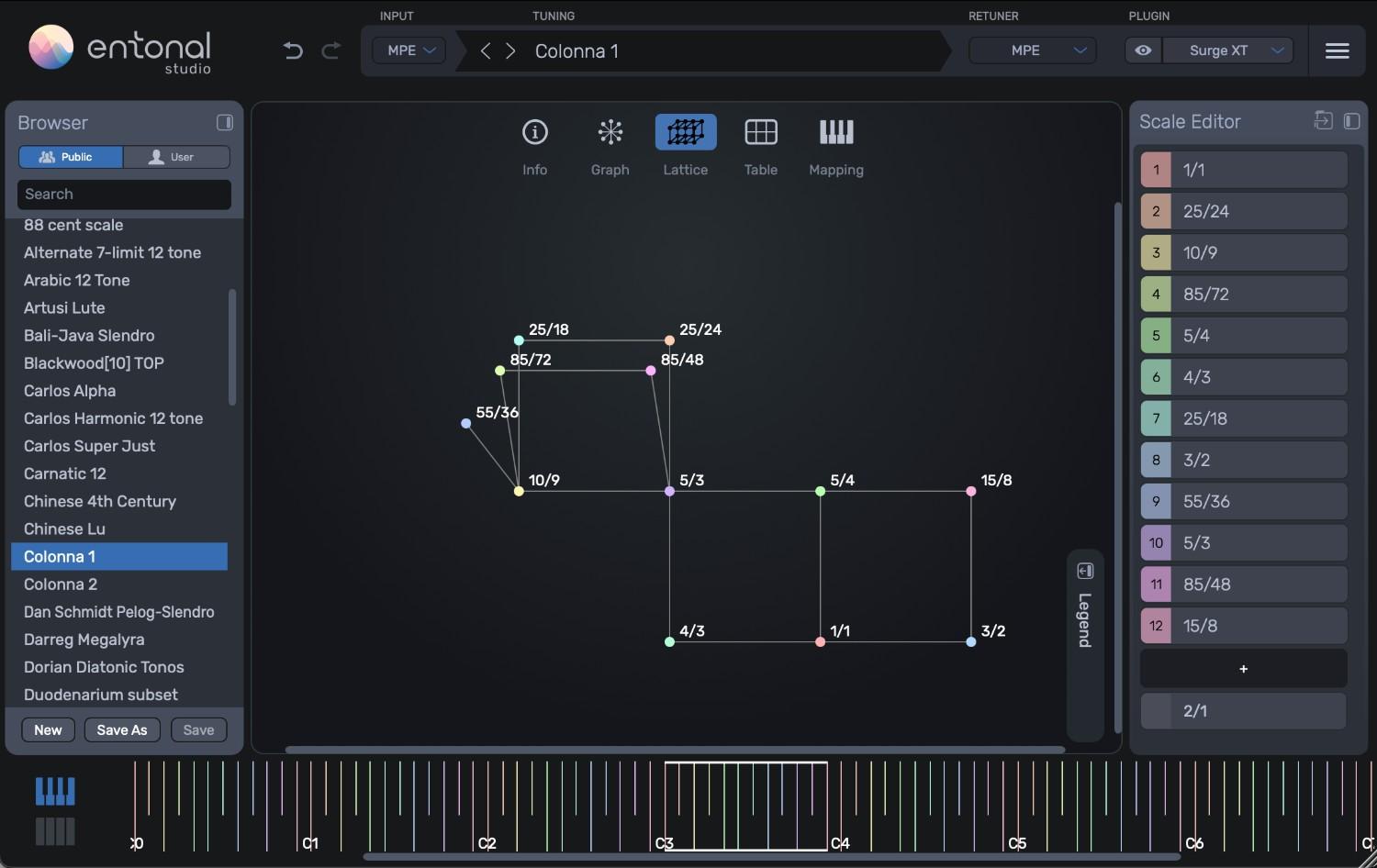Select the Public browser tab
The image size is (1377, 868).
[x=70, y=157]
